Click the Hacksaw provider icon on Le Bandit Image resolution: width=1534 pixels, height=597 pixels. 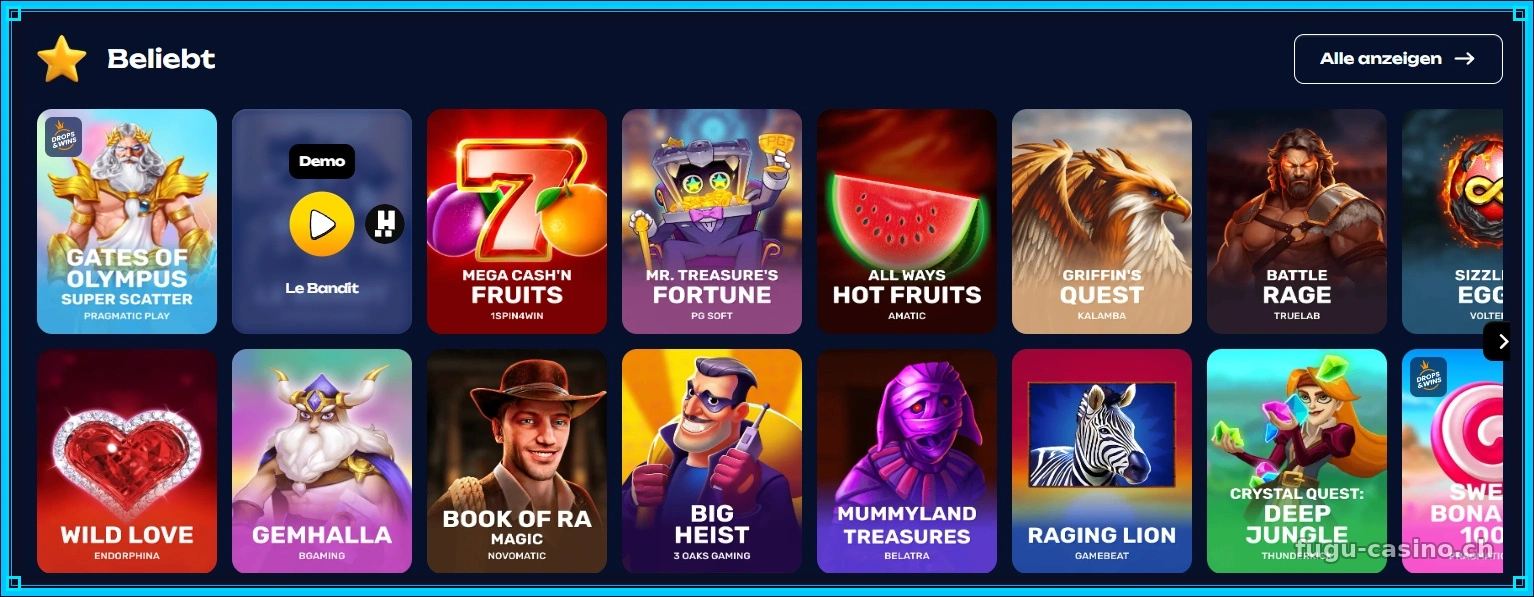[x=385, y=224]
